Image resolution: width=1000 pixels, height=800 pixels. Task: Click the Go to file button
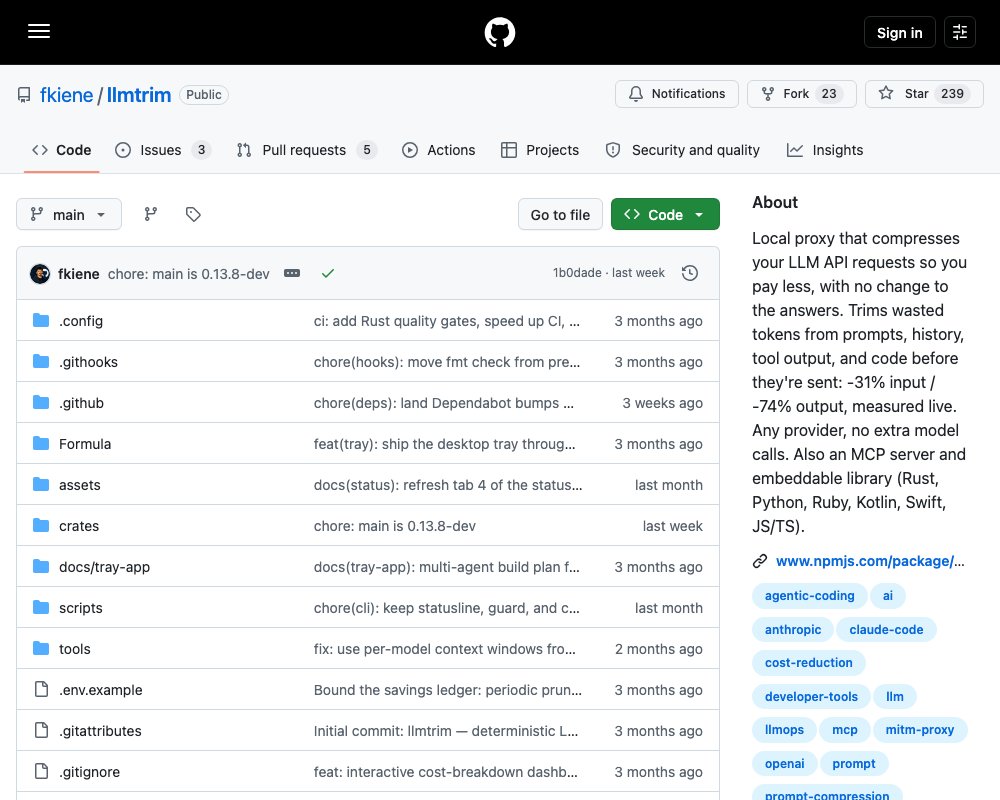pos(560,214)
